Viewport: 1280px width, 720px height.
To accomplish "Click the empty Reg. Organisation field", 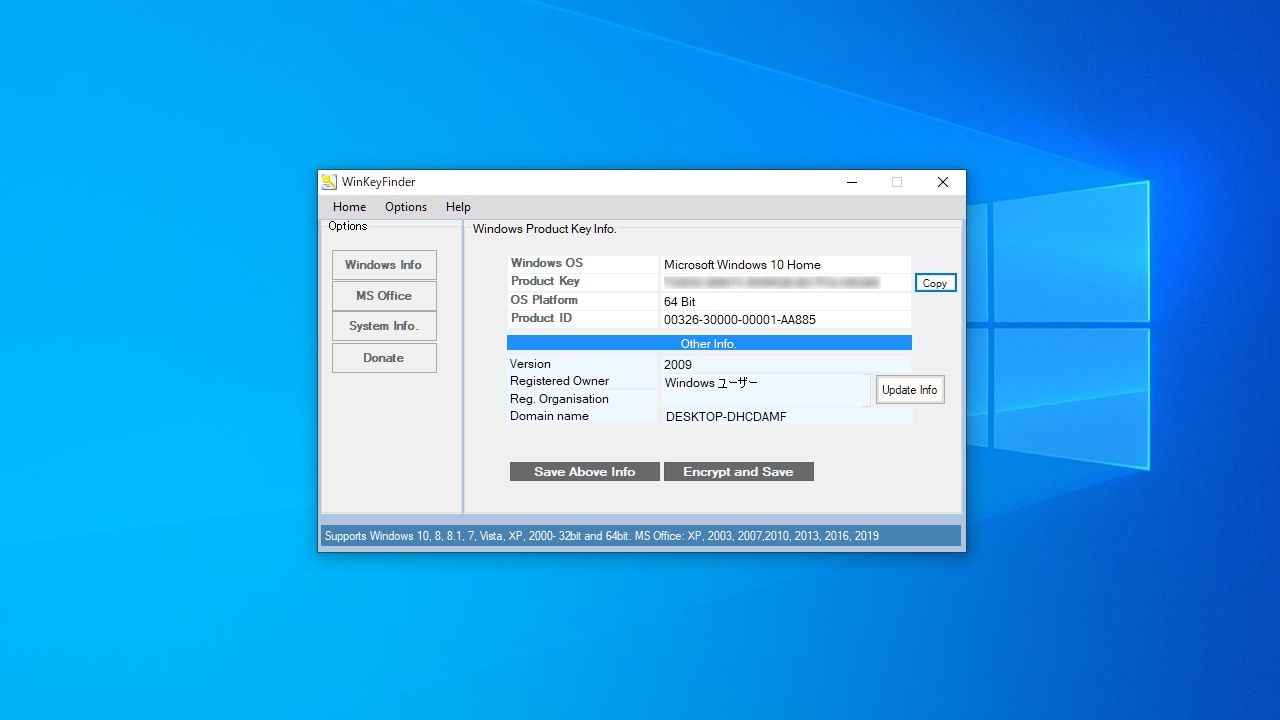I will tap(766, 399).
